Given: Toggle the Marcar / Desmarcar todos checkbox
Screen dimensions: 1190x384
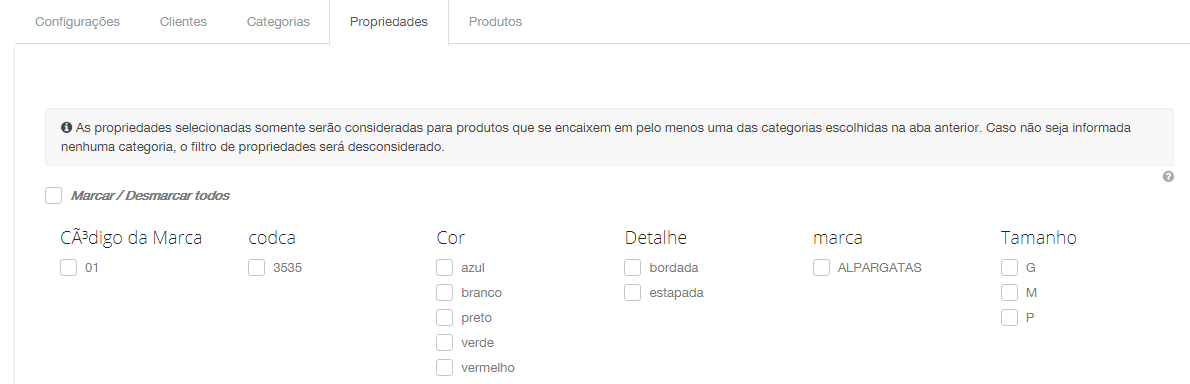Looking at the screenshot, I should [53, 196].
